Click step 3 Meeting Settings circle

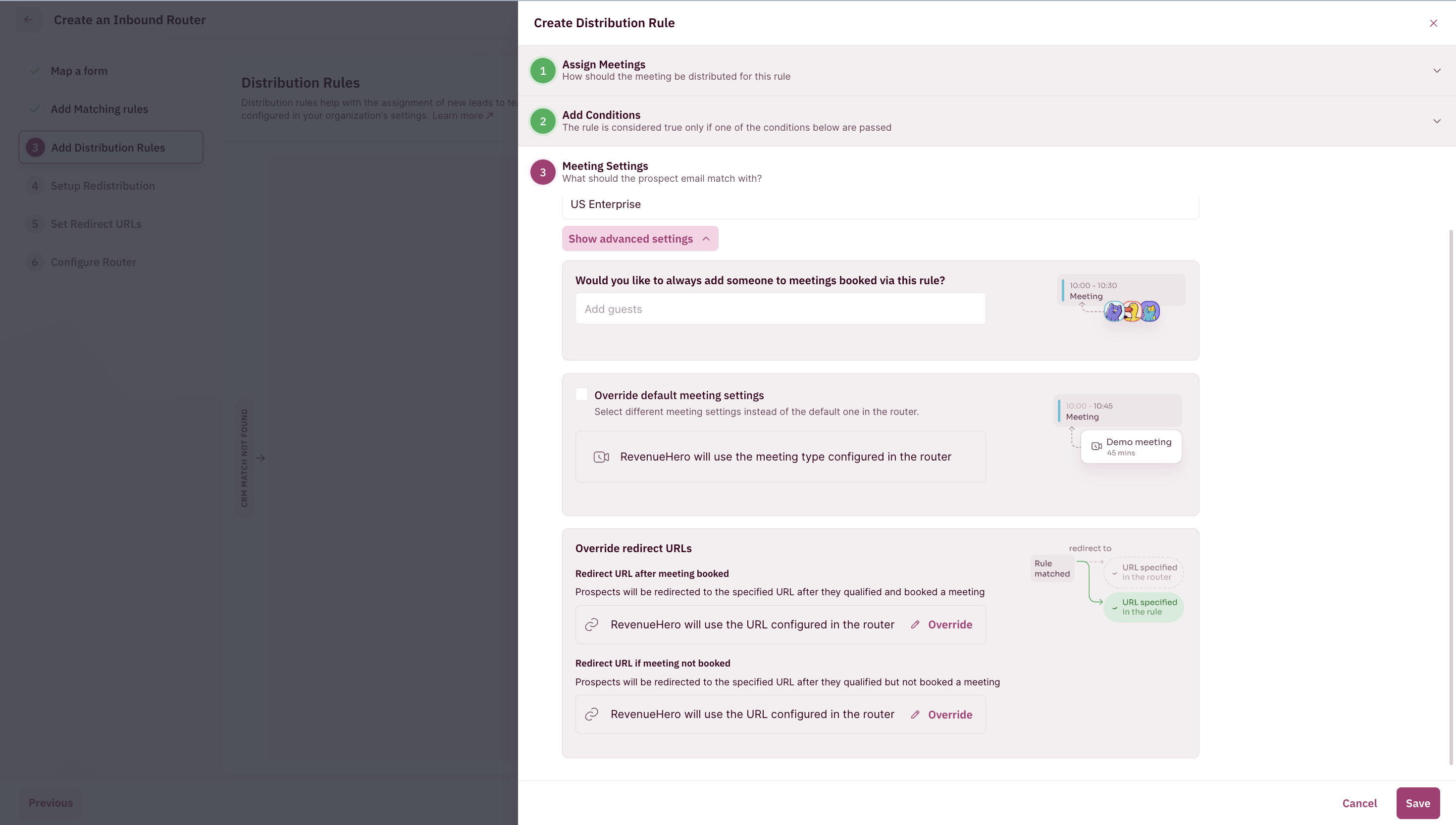point(543,172)
